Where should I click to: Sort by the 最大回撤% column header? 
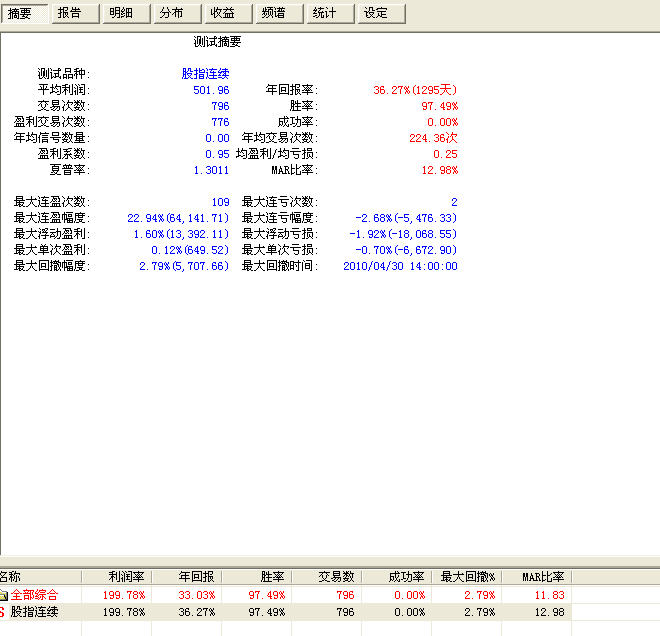coord(466,577)
